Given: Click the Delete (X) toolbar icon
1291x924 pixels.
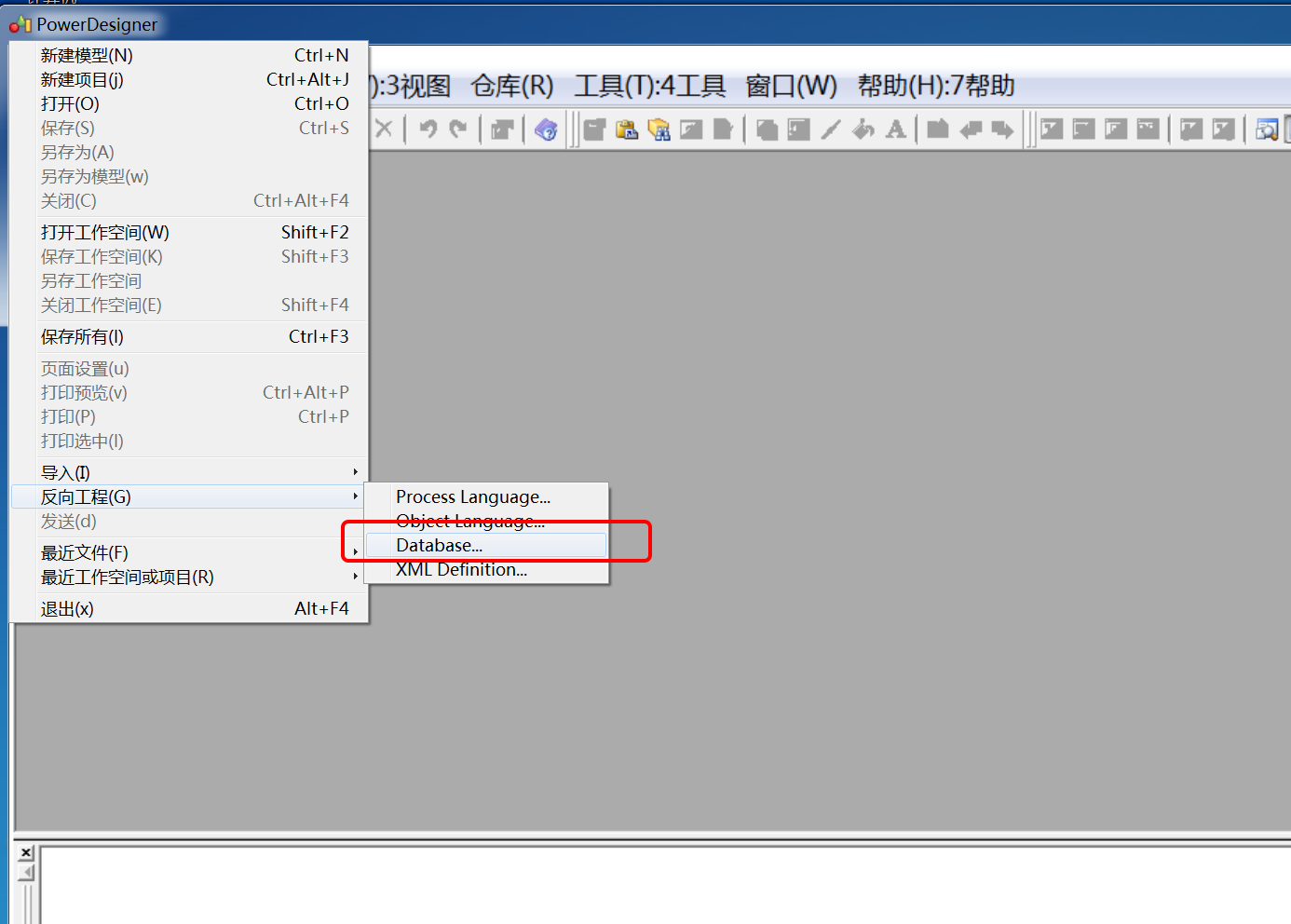Looking at the screenshot, I should (x=384, y=129).
